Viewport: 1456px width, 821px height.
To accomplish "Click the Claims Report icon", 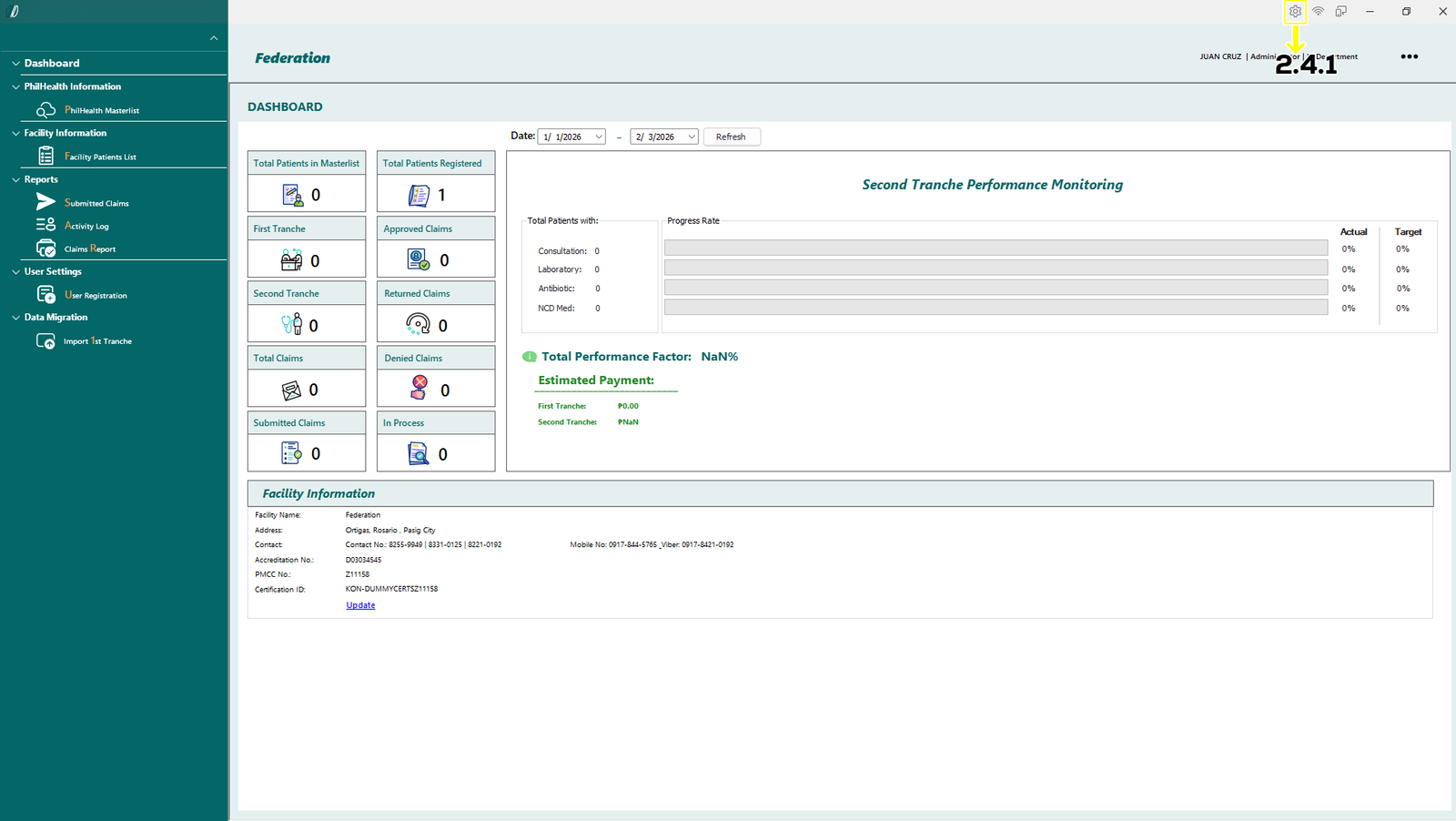I will point(45,248).
